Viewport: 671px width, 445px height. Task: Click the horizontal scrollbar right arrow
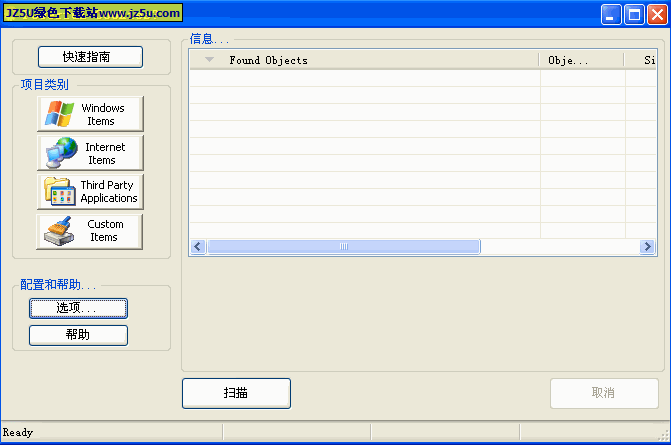click(x=647, y=246)
